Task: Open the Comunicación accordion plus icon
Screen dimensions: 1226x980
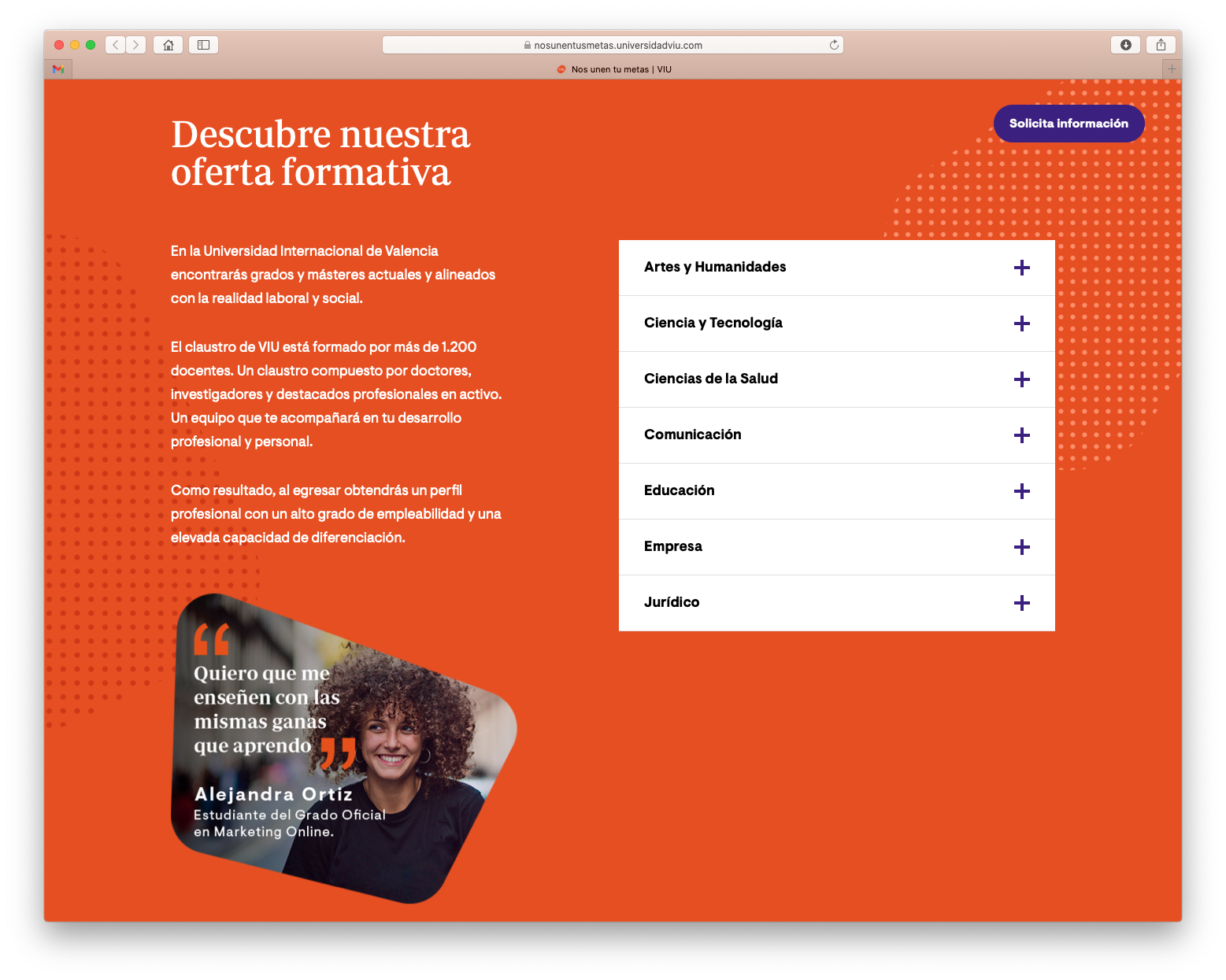Action: click(x=1021, y=435)
